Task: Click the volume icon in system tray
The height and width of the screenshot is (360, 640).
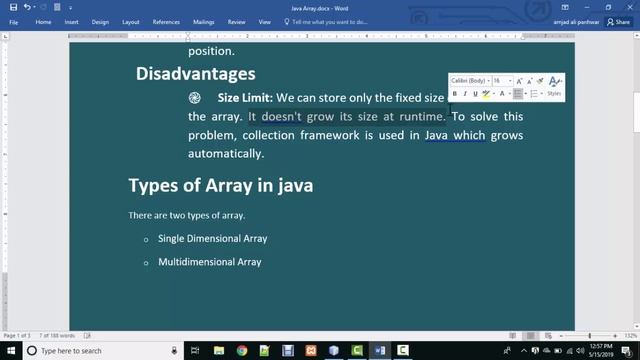Action: click(x=580, y=351)
